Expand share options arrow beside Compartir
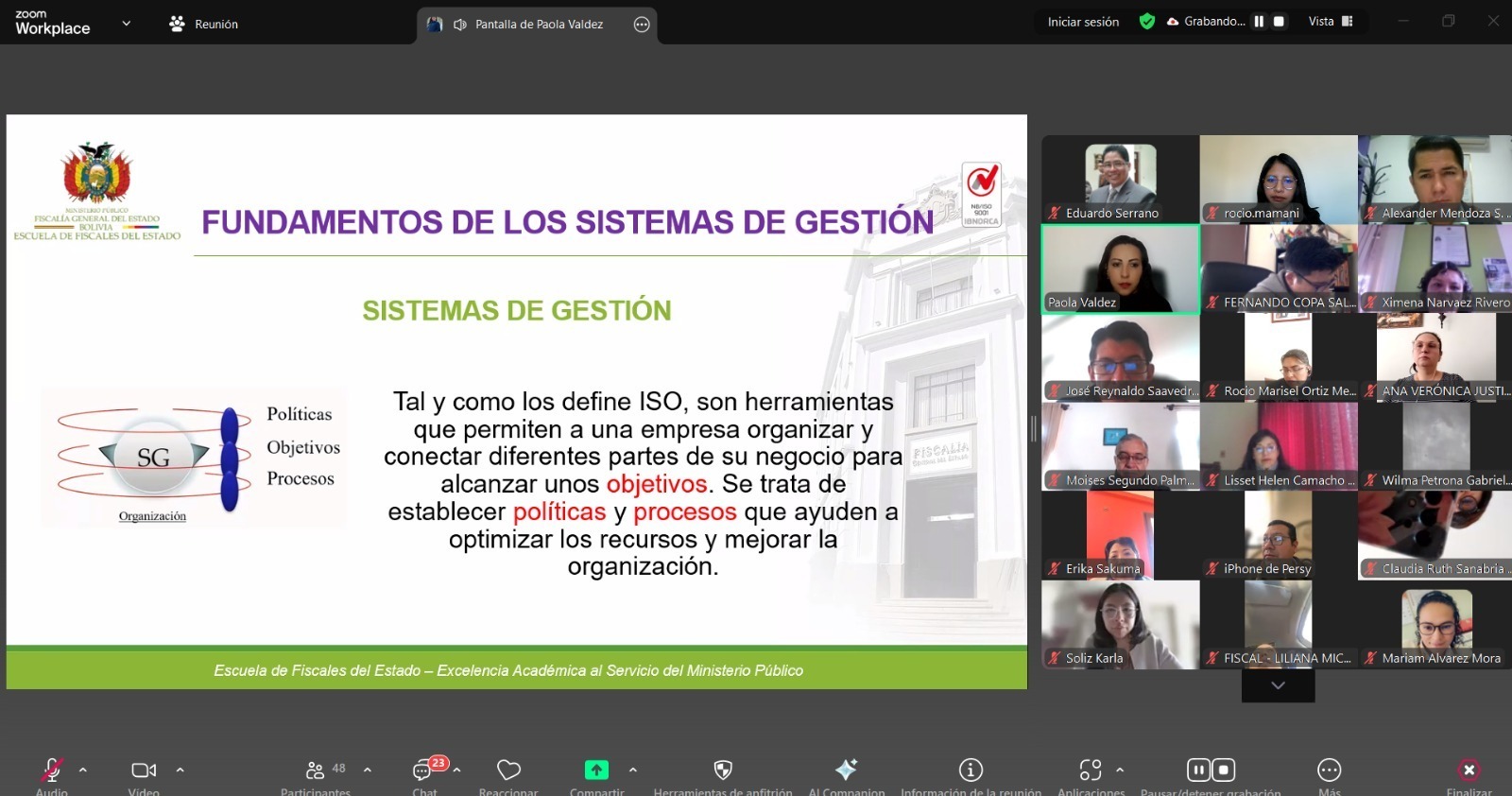The height and width of the screenshot is (796, 1512). [x=633, y=770]
